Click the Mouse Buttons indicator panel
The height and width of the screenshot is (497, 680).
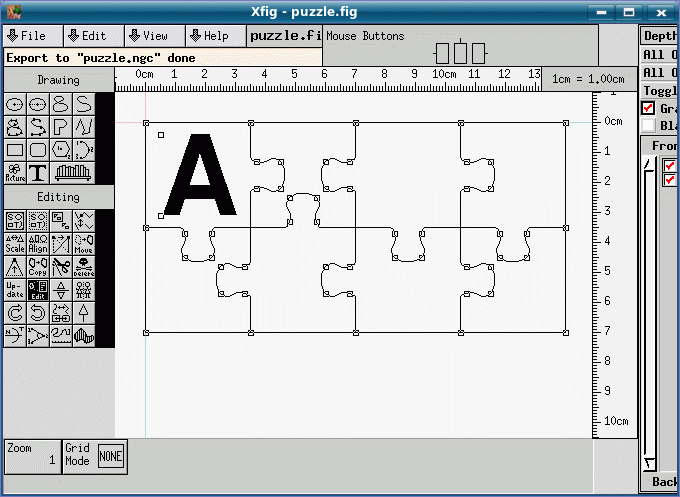coord(460,46)
